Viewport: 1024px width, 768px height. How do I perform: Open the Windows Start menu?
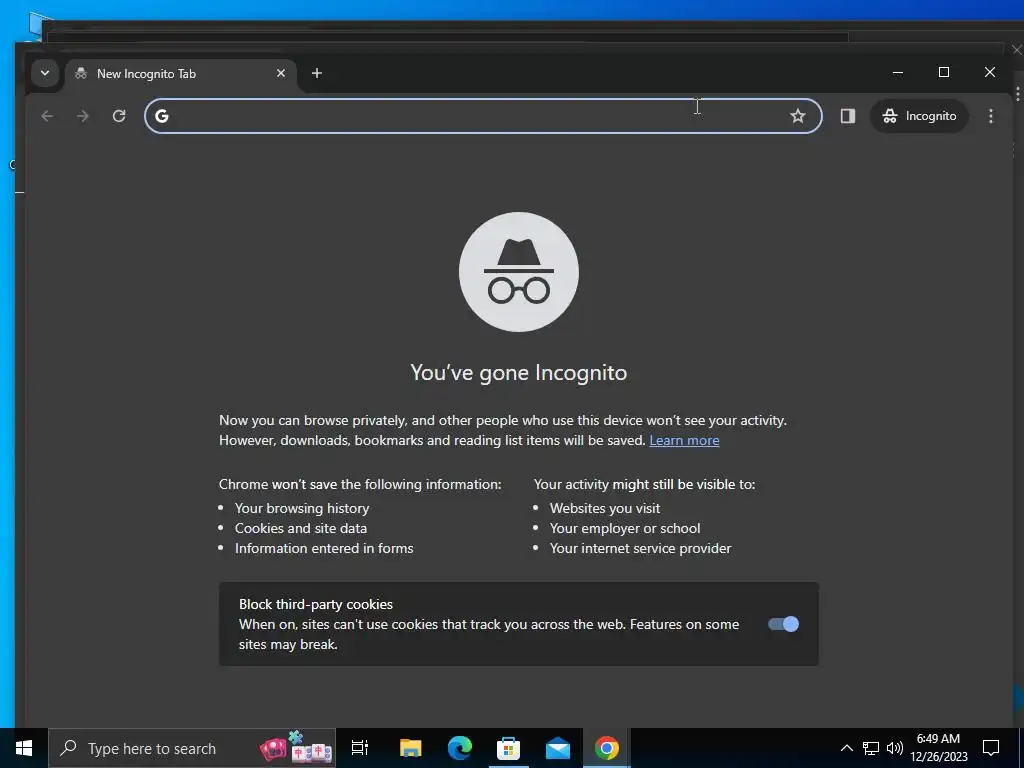(24, 748)
